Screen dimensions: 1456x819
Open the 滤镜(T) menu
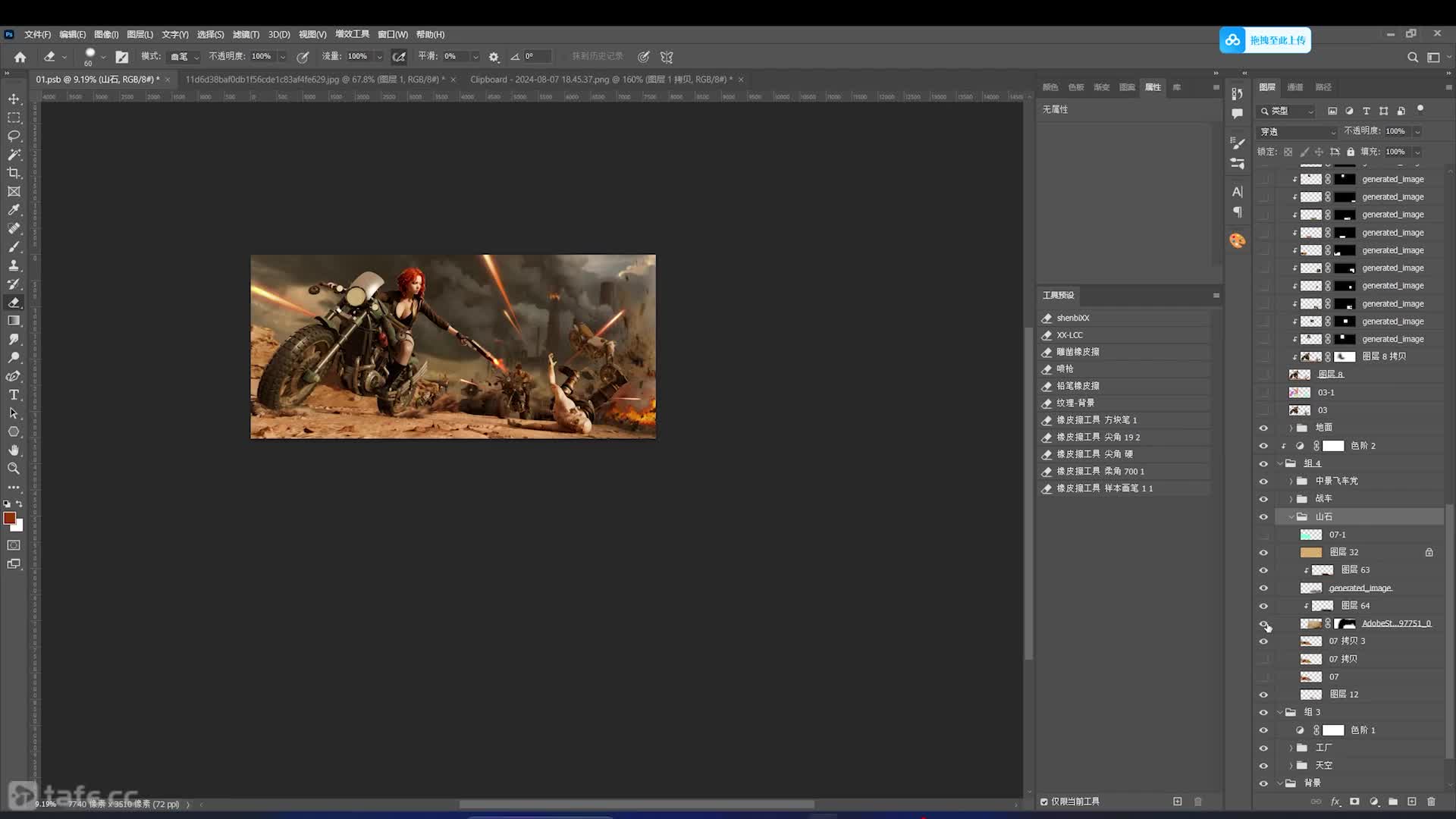point(246,35)
